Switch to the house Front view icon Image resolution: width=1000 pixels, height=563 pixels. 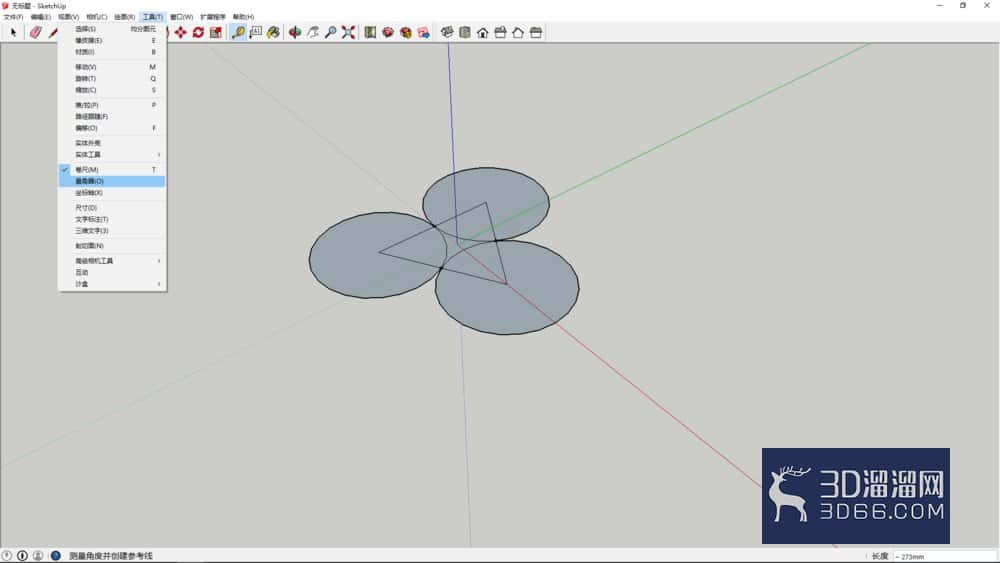483,32
